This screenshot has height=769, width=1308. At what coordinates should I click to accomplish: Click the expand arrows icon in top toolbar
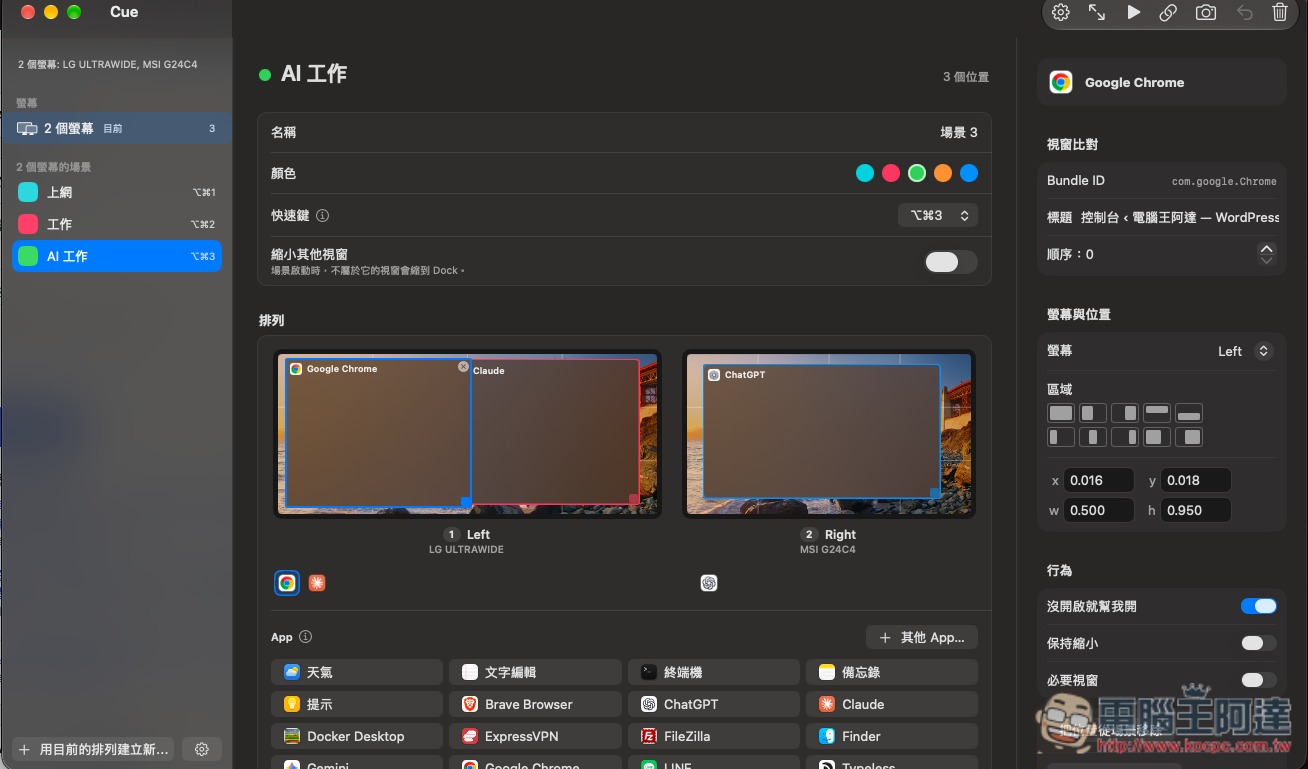(1097, 13)
